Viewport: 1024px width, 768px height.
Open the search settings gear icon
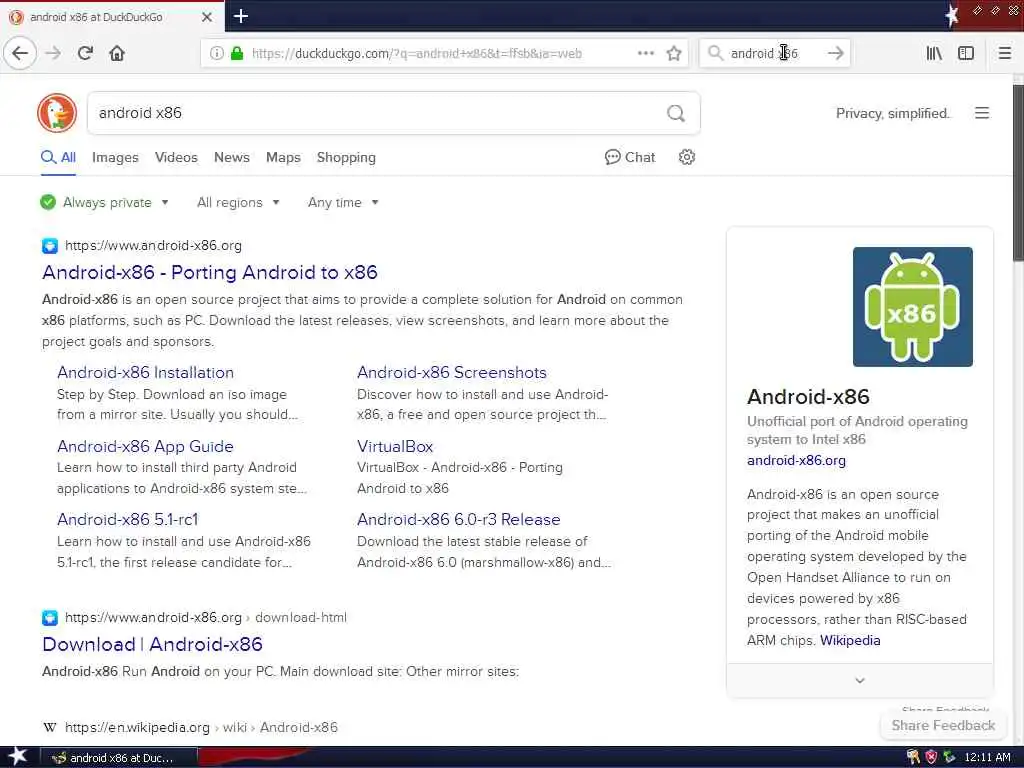686,157
